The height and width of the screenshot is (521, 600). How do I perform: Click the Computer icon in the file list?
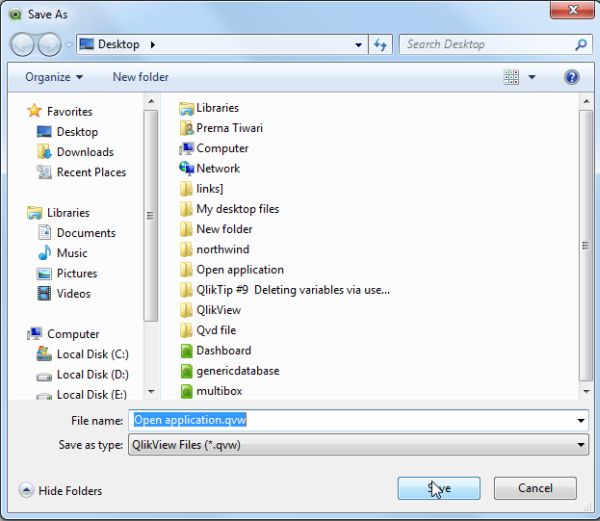pos(186,148)
